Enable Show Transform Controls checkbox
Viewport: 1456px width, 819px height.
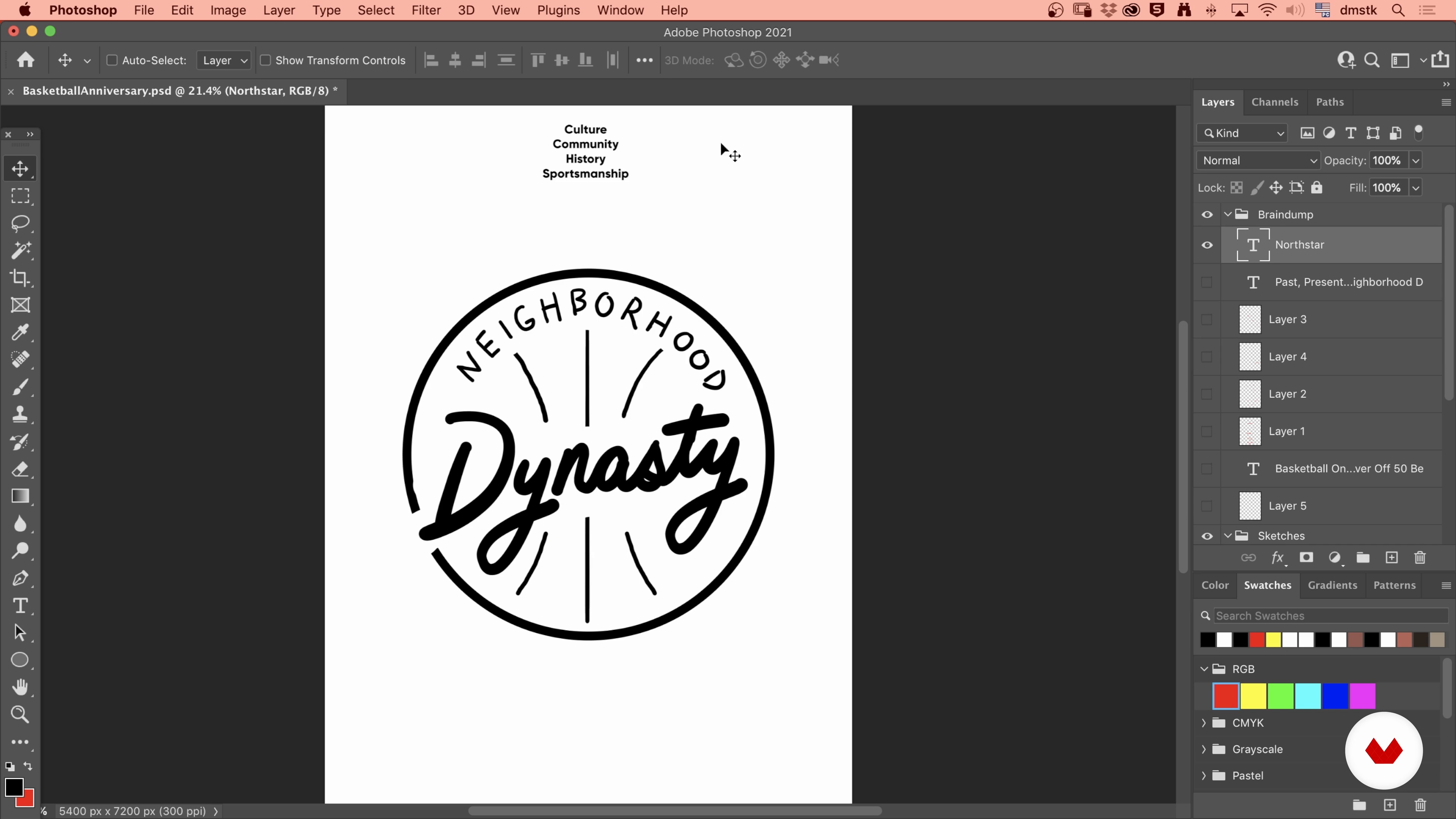[x=265, y=60]
